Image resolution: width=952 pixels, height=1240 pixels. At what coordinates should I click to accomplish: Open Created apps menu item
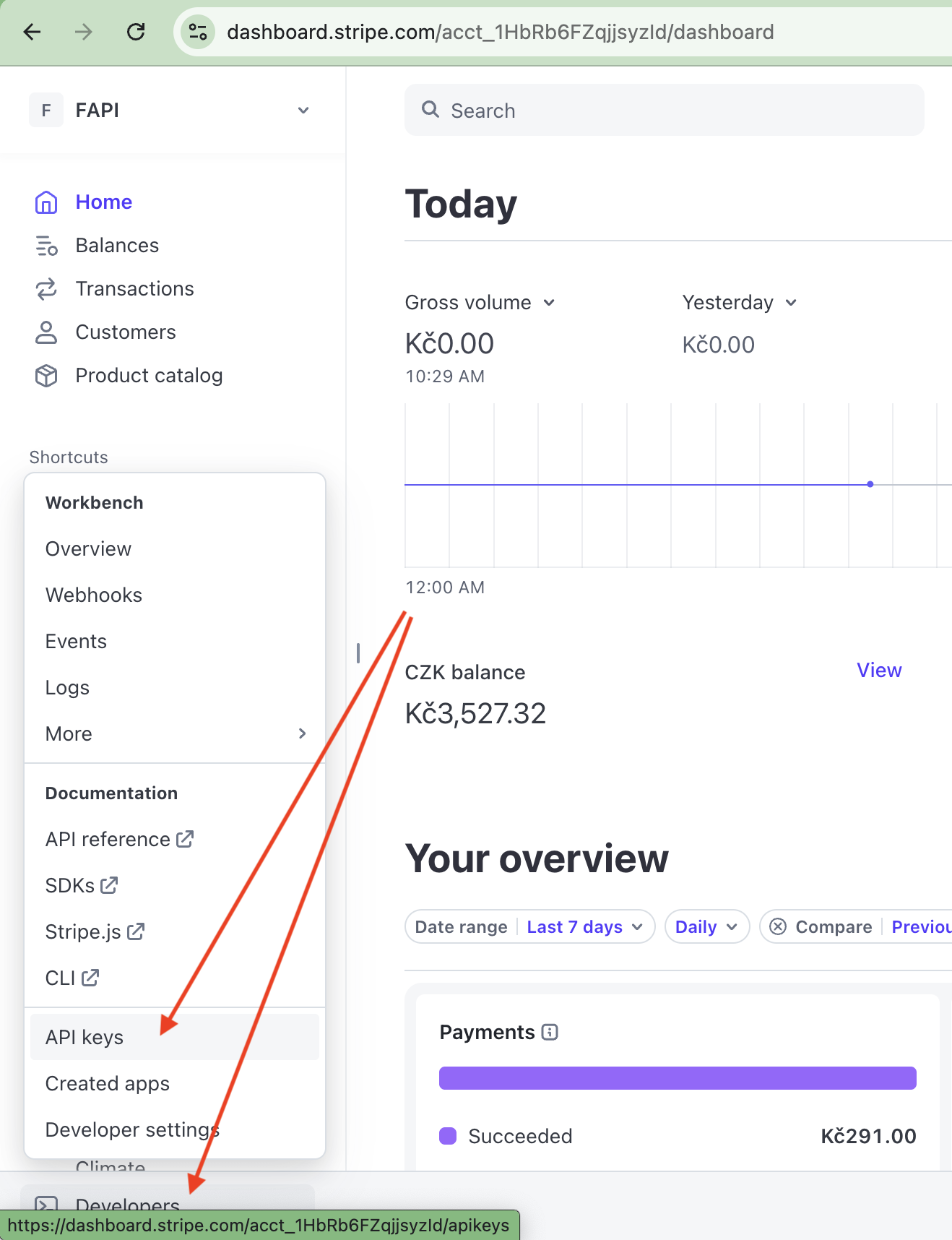(x=175, y=1084)
